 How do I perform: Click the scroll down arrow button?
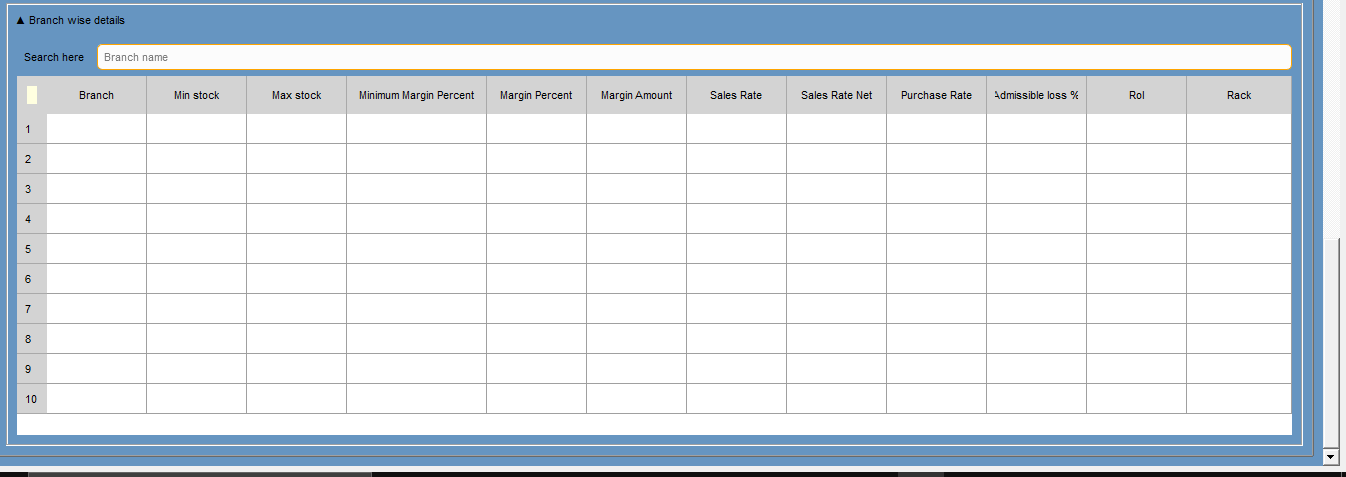(1330, 456)
